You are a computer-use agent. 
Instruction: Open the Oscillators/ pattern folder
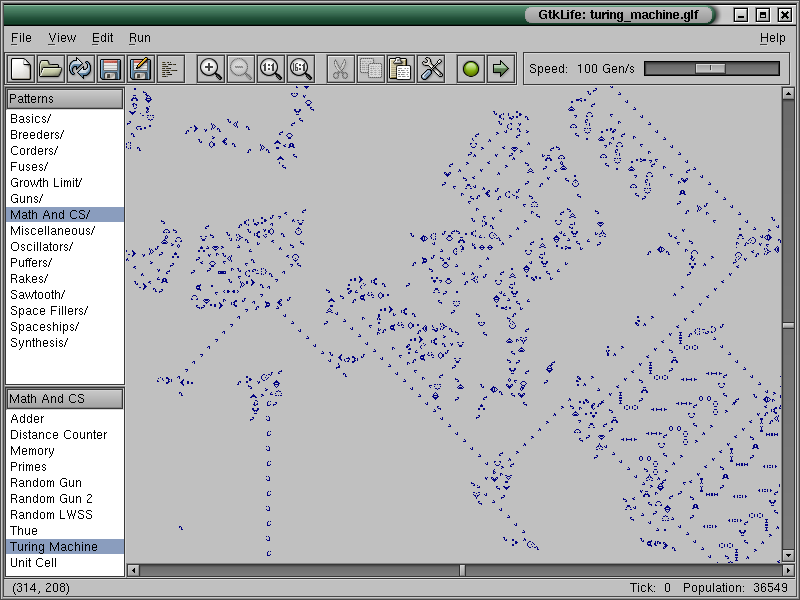click(x=41, y=247)
